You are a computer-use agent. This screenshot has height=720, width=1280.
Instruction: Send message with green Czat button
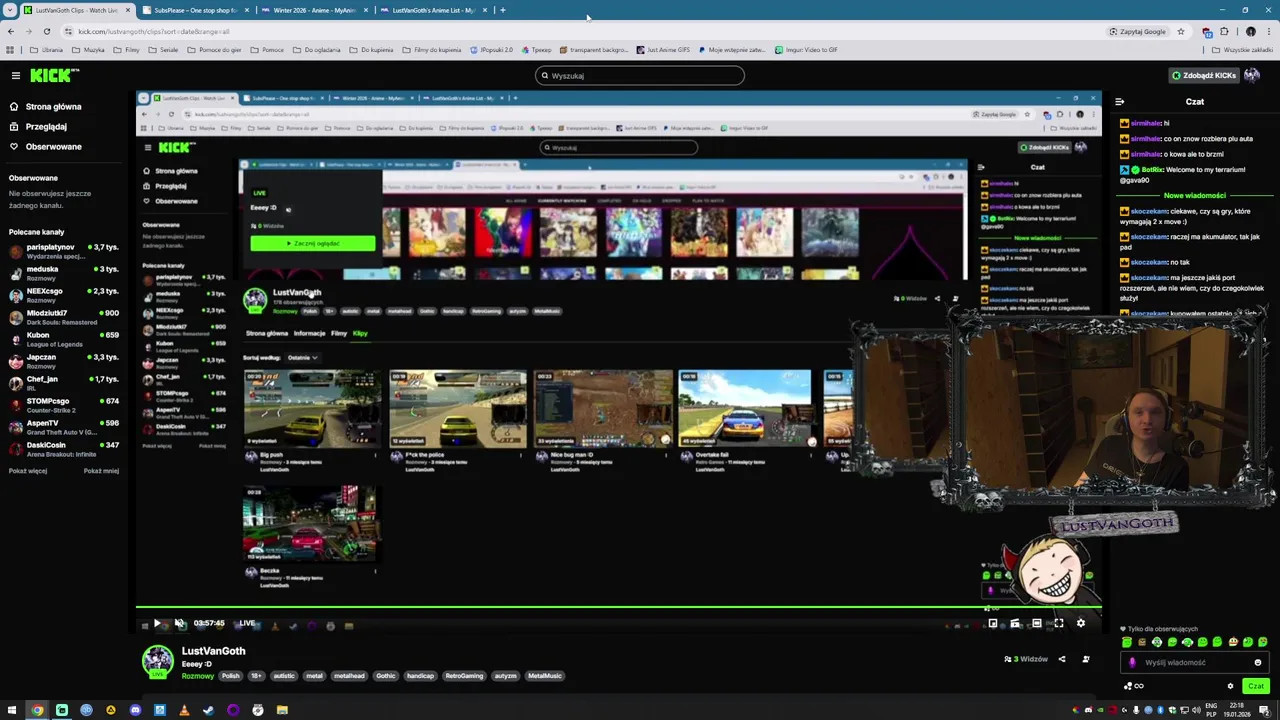point(1256,686)
